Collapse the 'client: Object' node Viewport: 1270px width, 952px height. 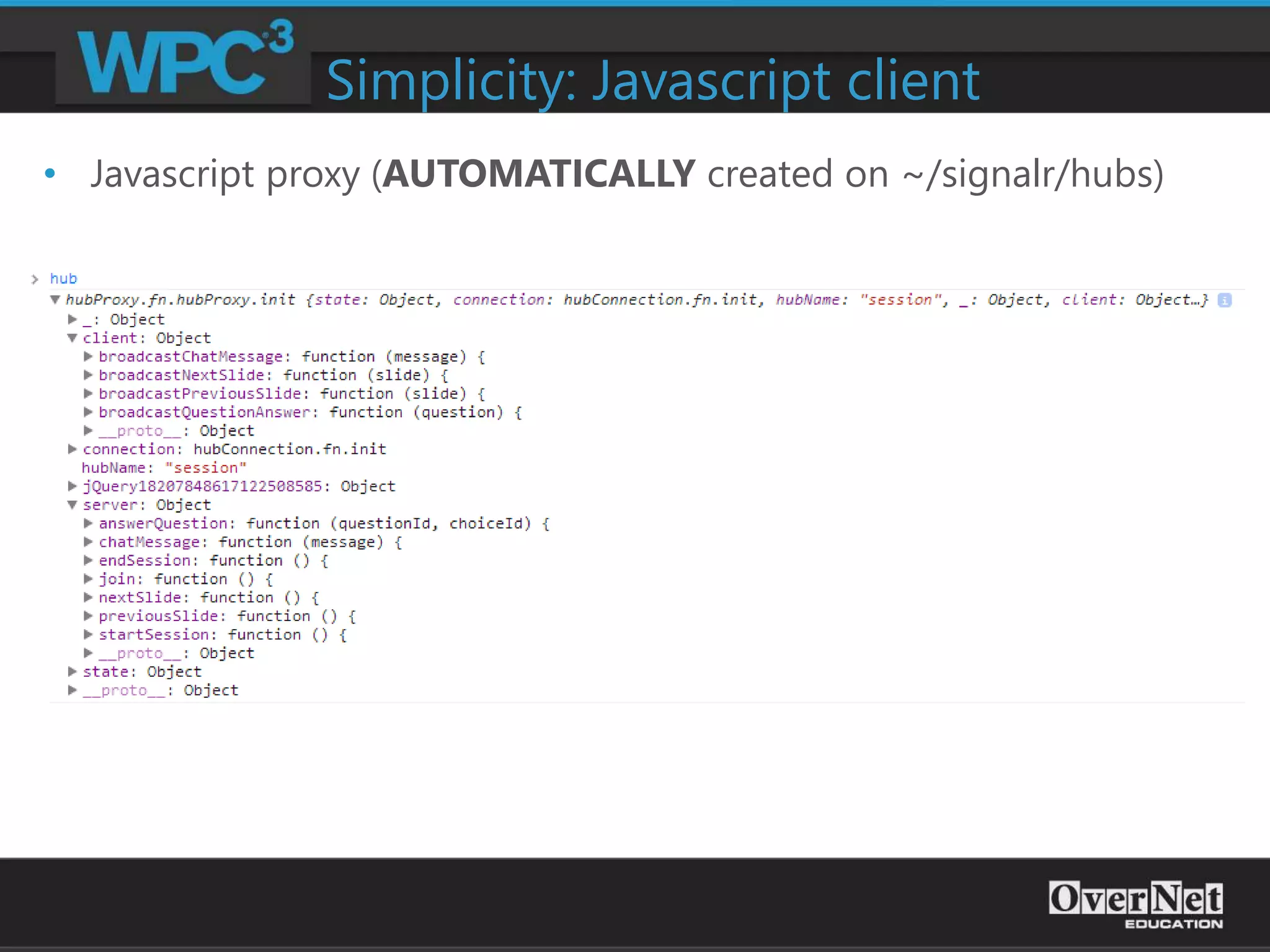click(72, 338)
